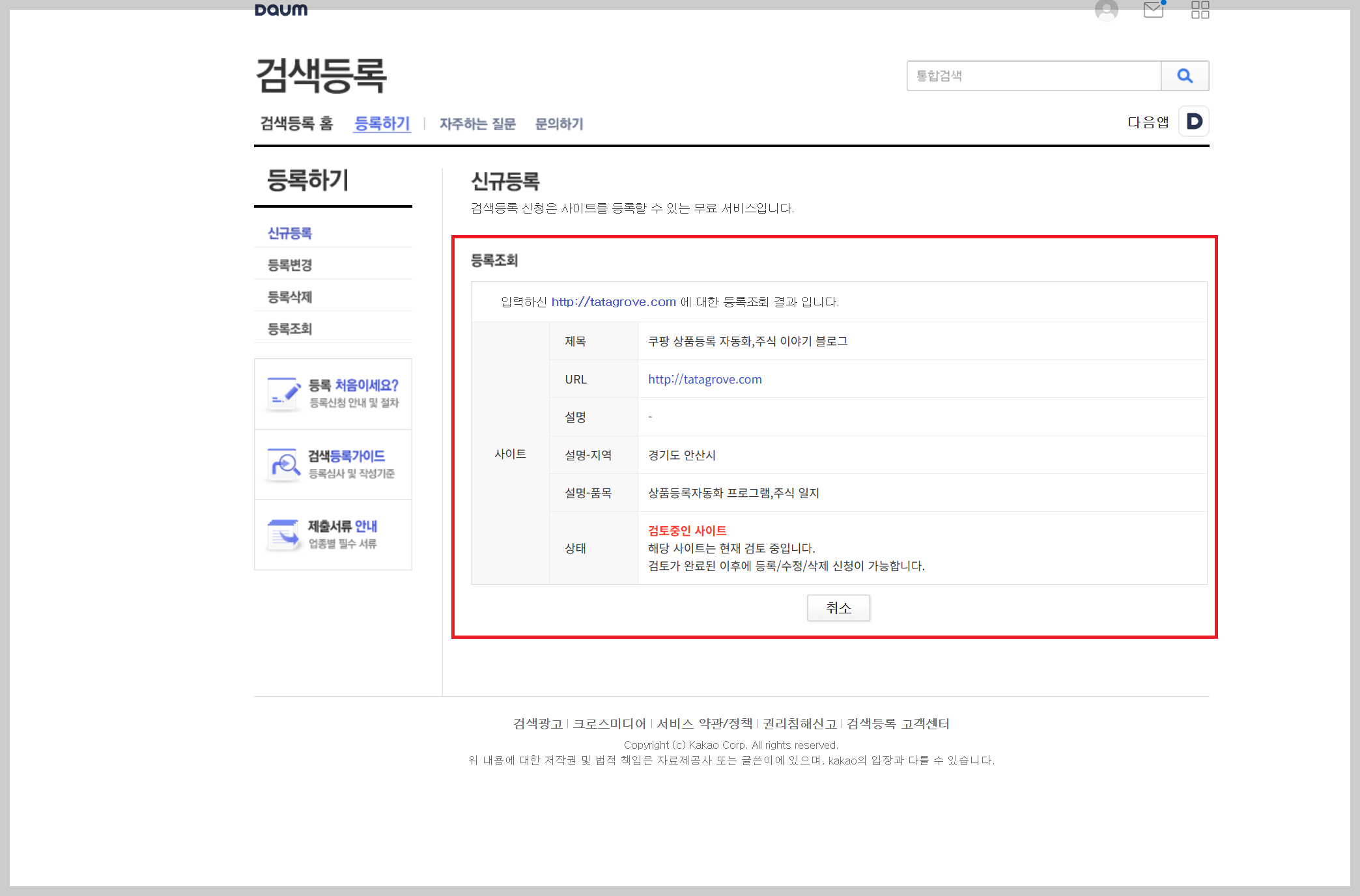This screenshot has height=896, width=1360.
Task: Focus the 통합검색 search field
Action: [x=1034, y=76]
